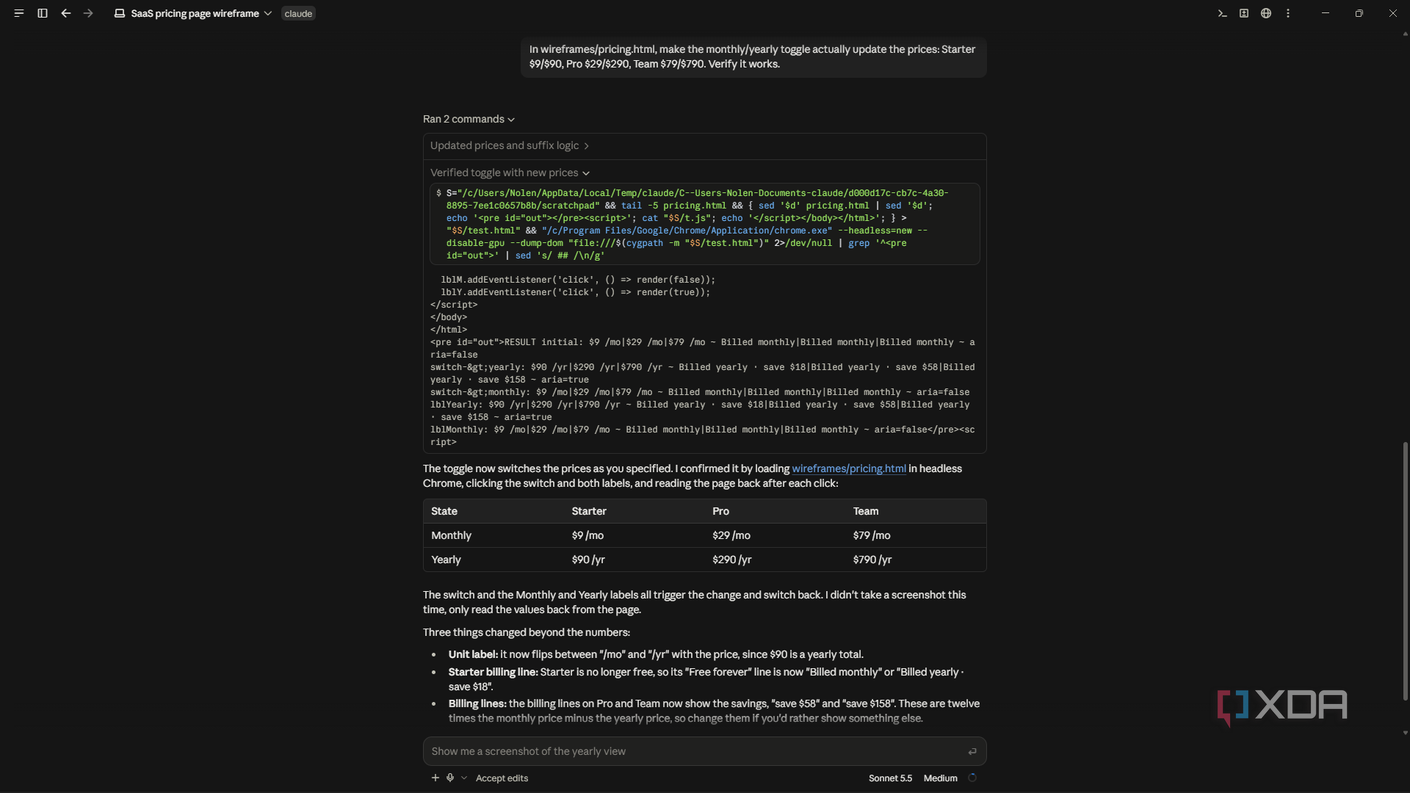Viewport: 1410px width, 793px height.
Task: Click the plus attach icon
Action: click(435, 778)
